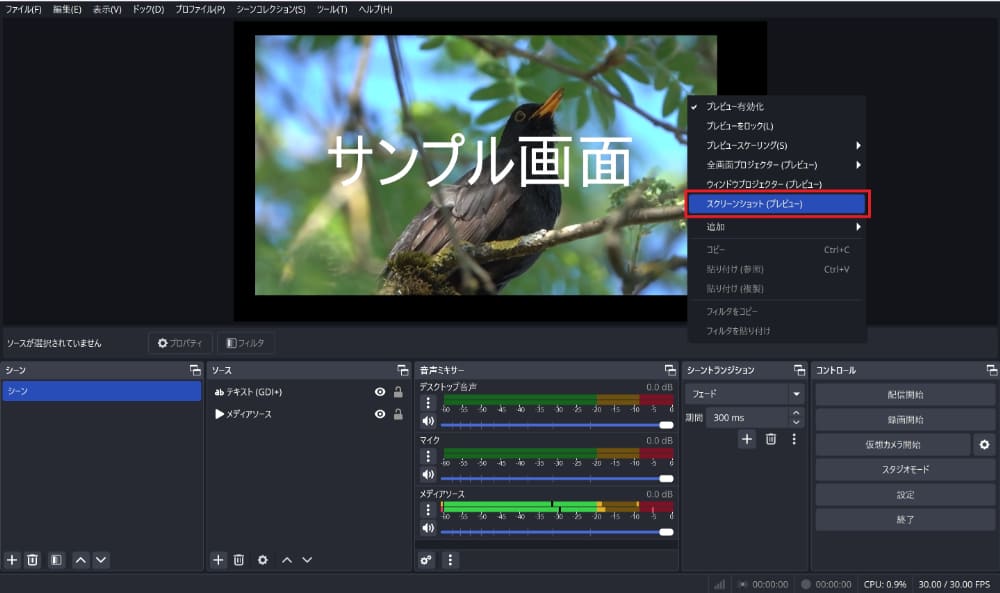
Task: Undock the シーントランジション panel
Action: click(799, 370)
